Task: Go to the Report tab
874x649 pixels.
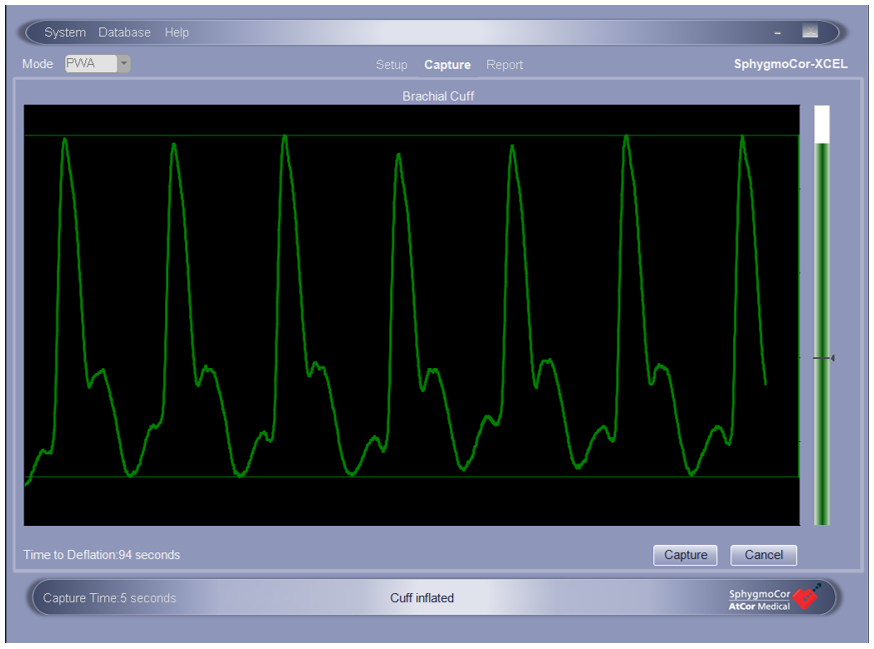Action: [504, 65]
